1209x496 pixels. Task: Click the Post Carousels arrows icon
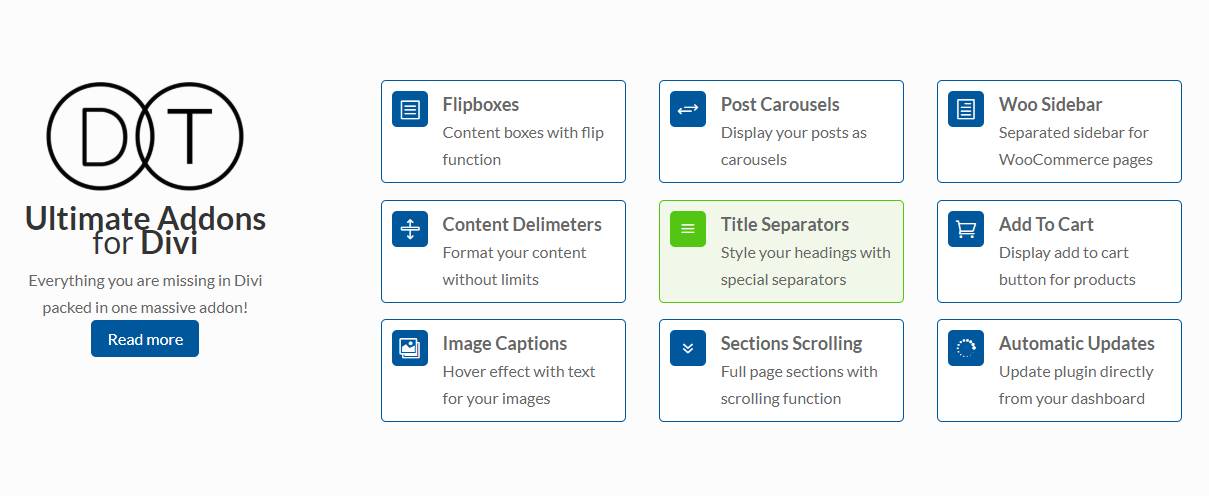click(688, 109)
